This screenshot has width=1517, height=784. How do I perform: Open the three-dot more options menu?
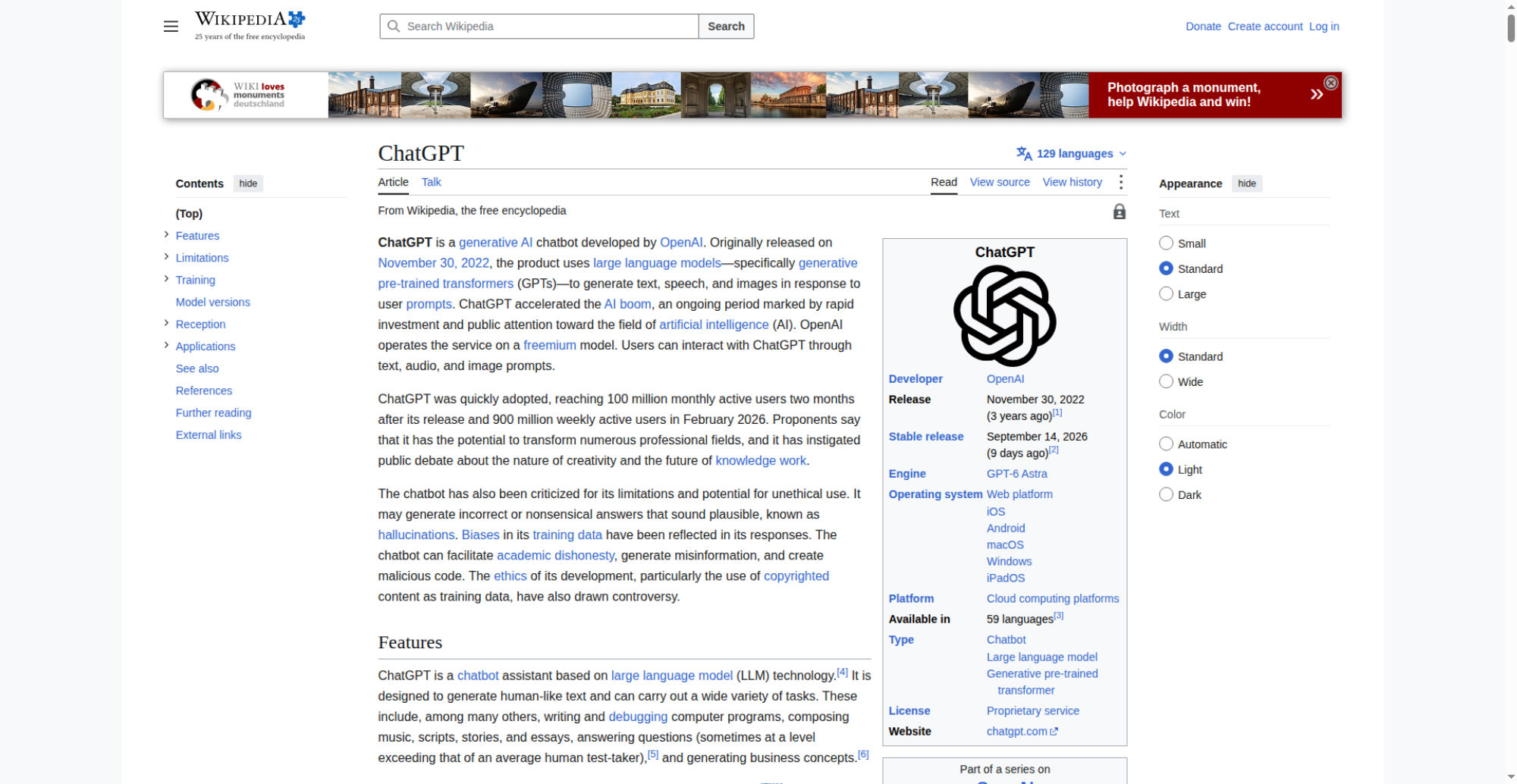coord(1120,182)
